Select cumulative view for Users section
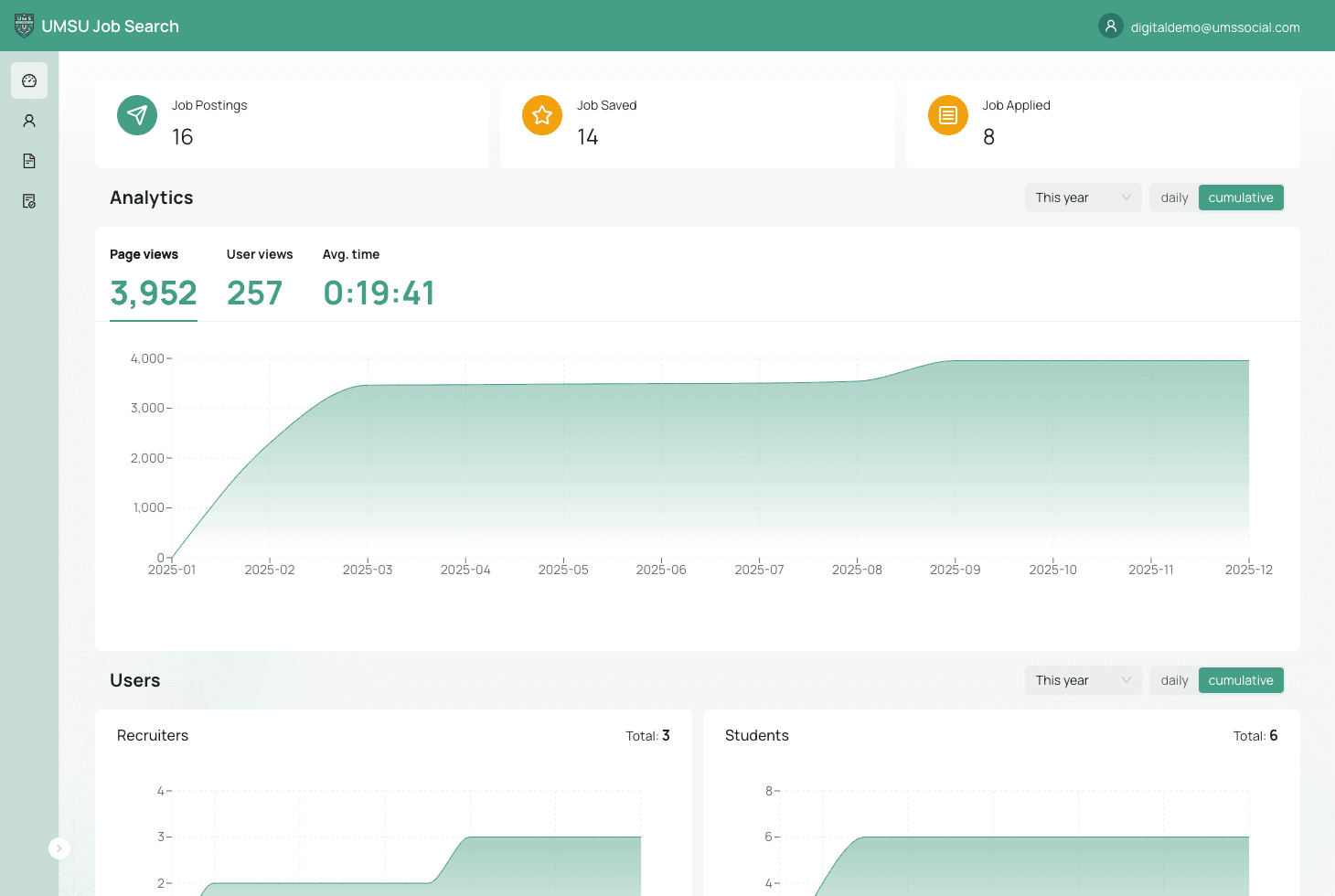1335x896 pixels. point(1240,680)
